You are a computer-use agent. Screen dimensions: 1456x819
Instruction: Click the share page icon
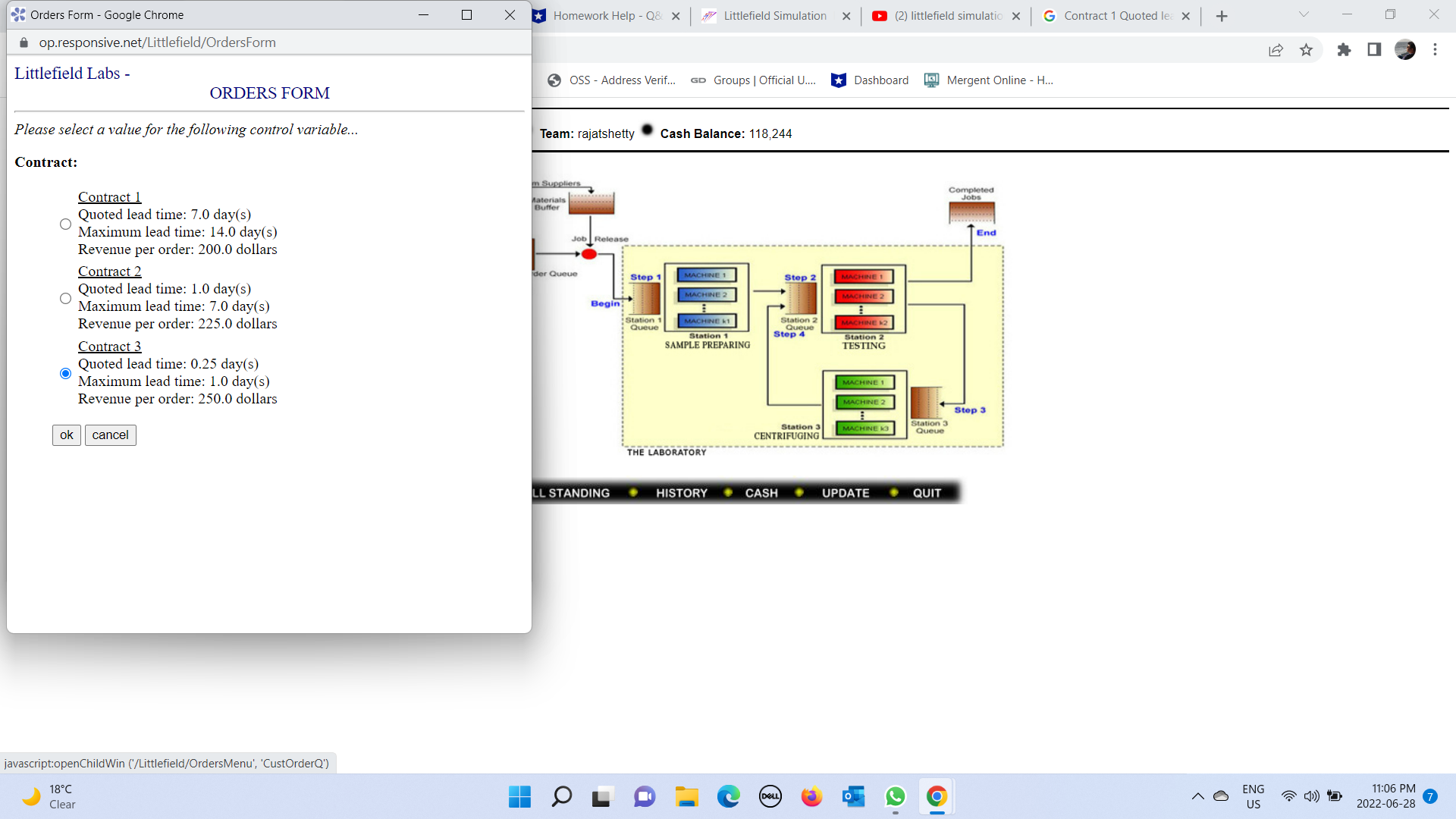click(1276, 50)
